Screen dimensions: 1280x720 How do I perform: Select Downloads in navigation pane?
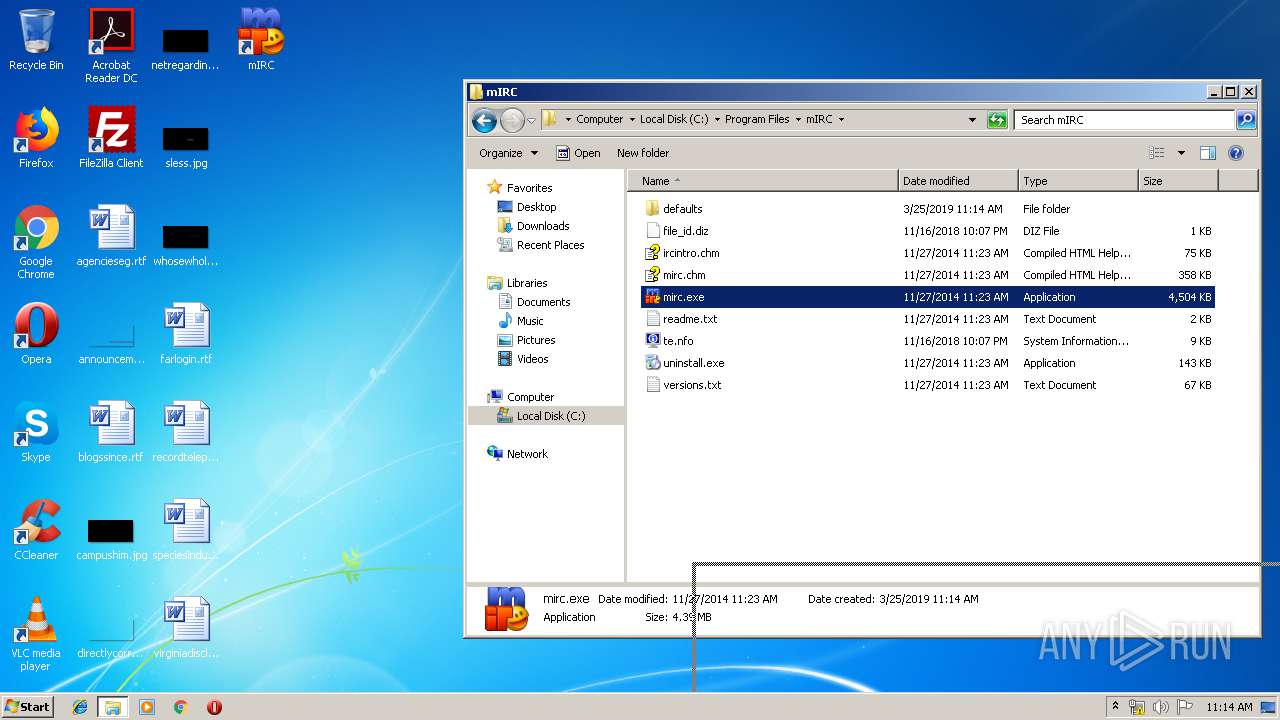click(x=542, y=226)
